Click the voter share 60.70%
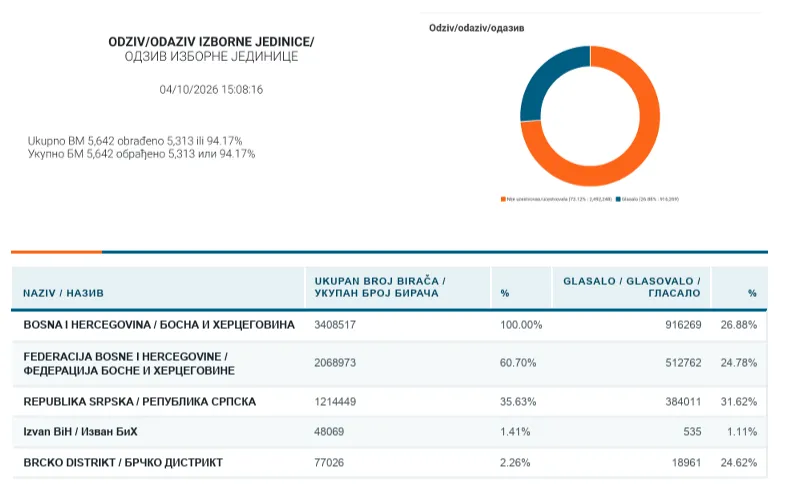Image resolution: width=792 pixels, height=492 pixels. (518, 363)
